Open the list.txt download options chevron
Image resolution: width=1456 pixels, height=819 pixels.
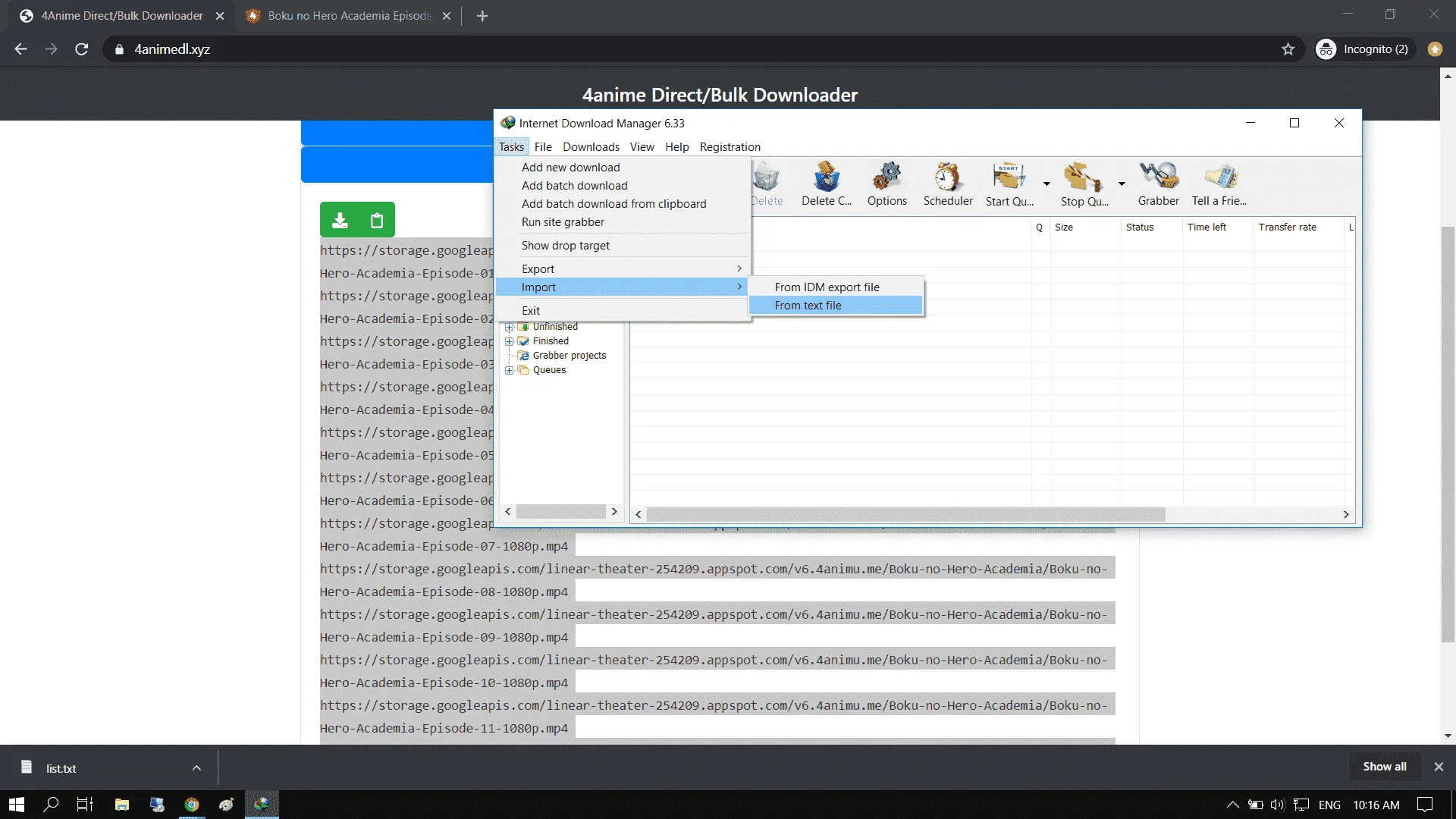click(196, 767)
